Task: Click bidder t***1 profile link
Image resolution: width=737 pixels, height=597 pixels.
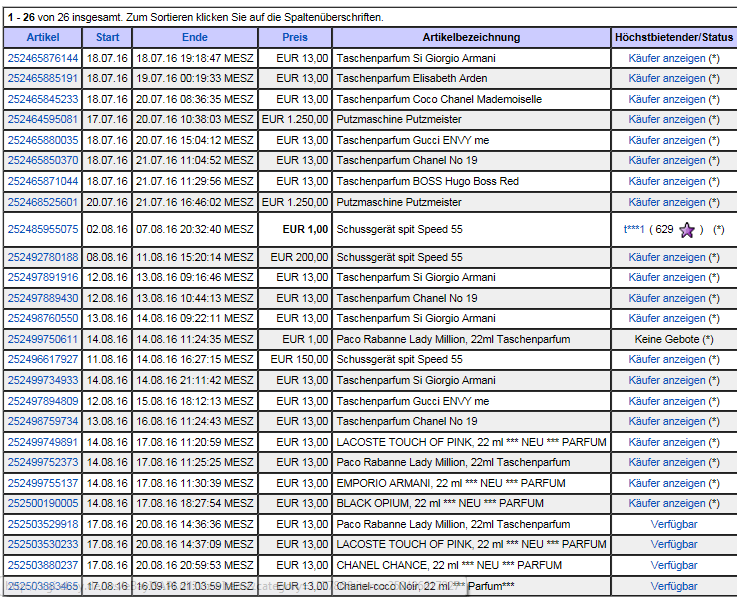Action: tap(634, 229)
